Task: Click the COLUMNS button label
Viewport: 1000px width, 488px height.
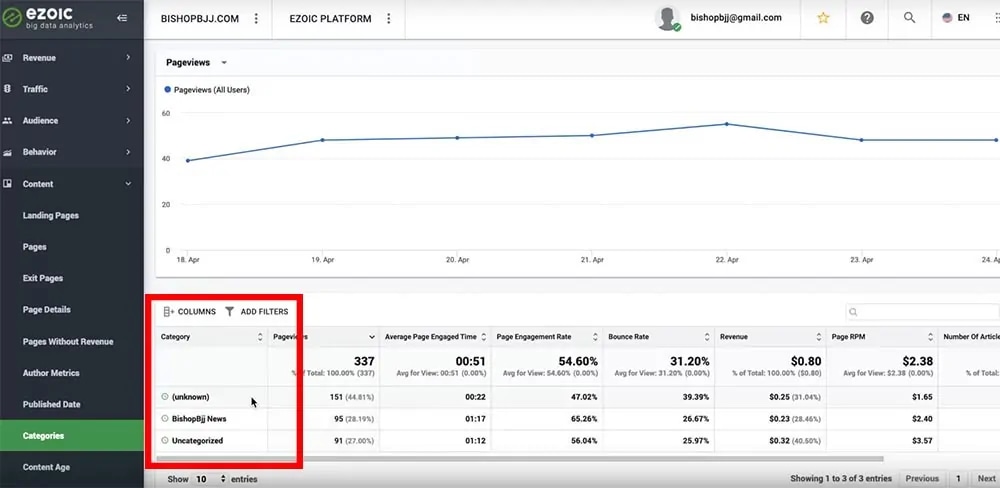Action: (196, 312)
